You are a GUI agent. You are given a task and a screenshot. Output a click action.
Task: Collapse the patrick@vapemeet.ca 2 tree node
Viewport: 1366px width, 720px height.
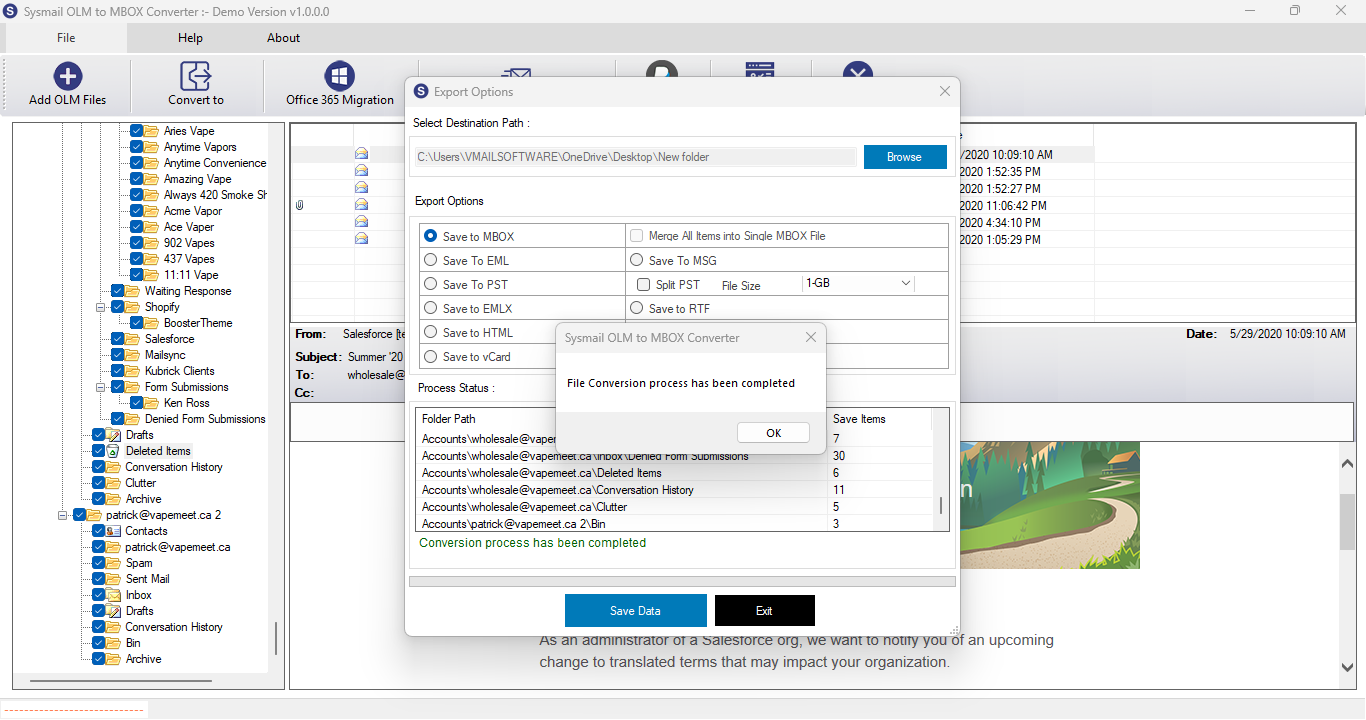(62, 515)
